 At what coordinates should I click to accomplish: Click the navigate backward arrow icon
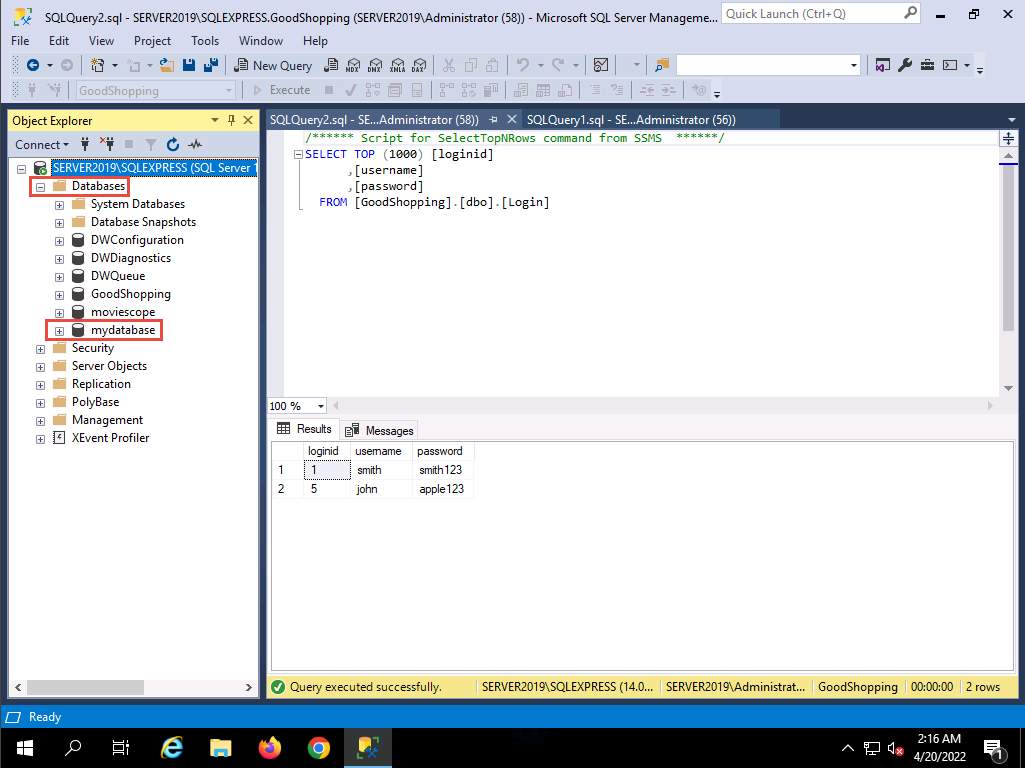[x=33, y=65]
